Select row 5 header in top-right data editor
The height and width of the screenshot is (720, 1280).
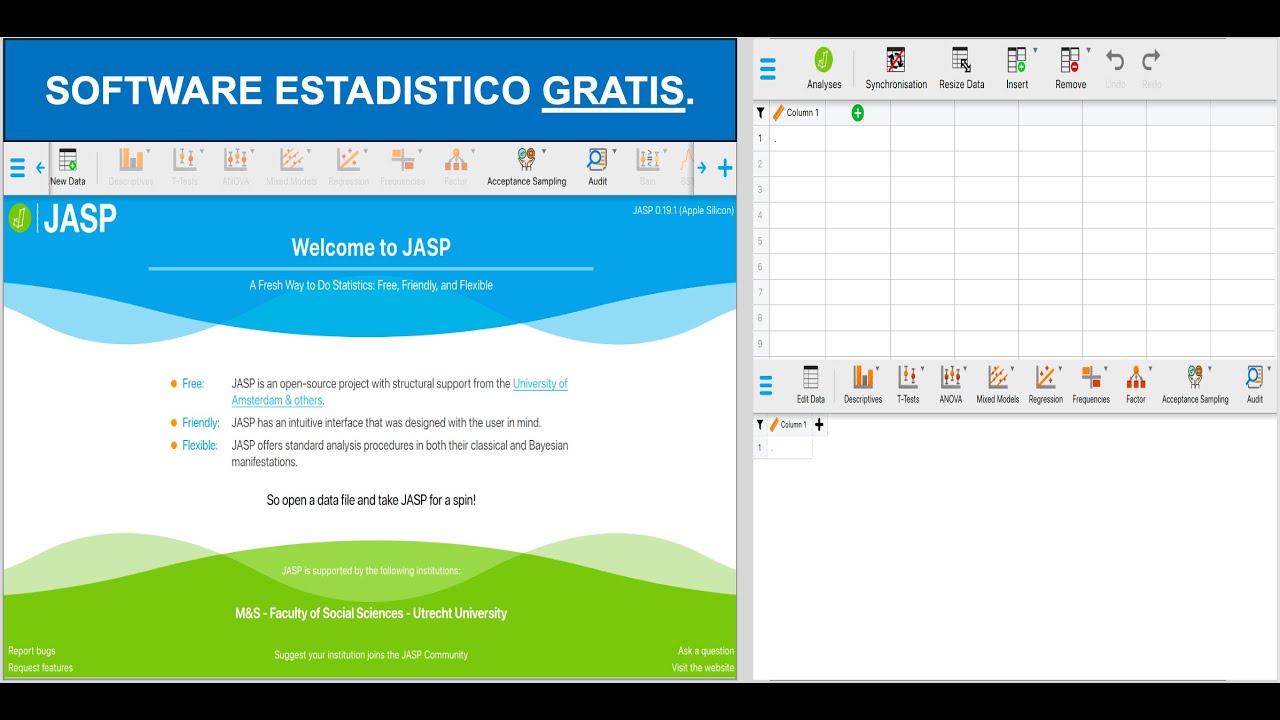[761, 241]
